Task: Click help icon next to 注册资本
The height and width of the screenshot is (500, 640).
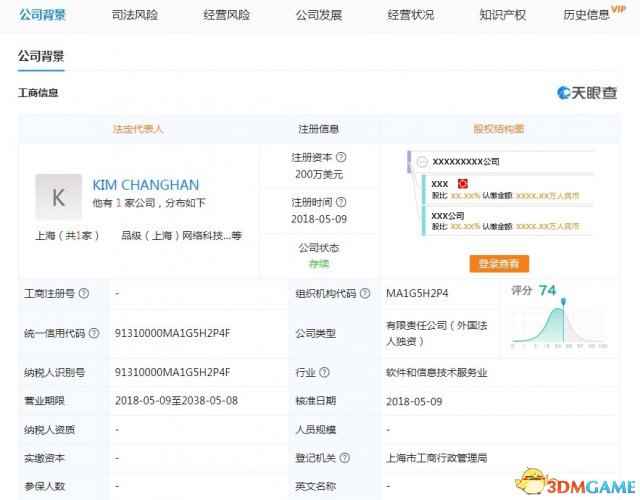Action: tap(342, 157)
